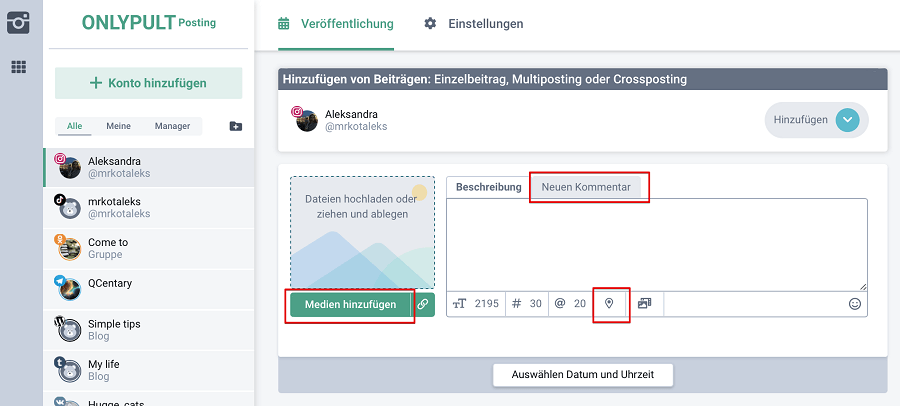This screenshot has height=406, width=900.
Task: Select Aleksandra Instagram account in sidebar
Action: pyautogui.click(x=149, y=167)
